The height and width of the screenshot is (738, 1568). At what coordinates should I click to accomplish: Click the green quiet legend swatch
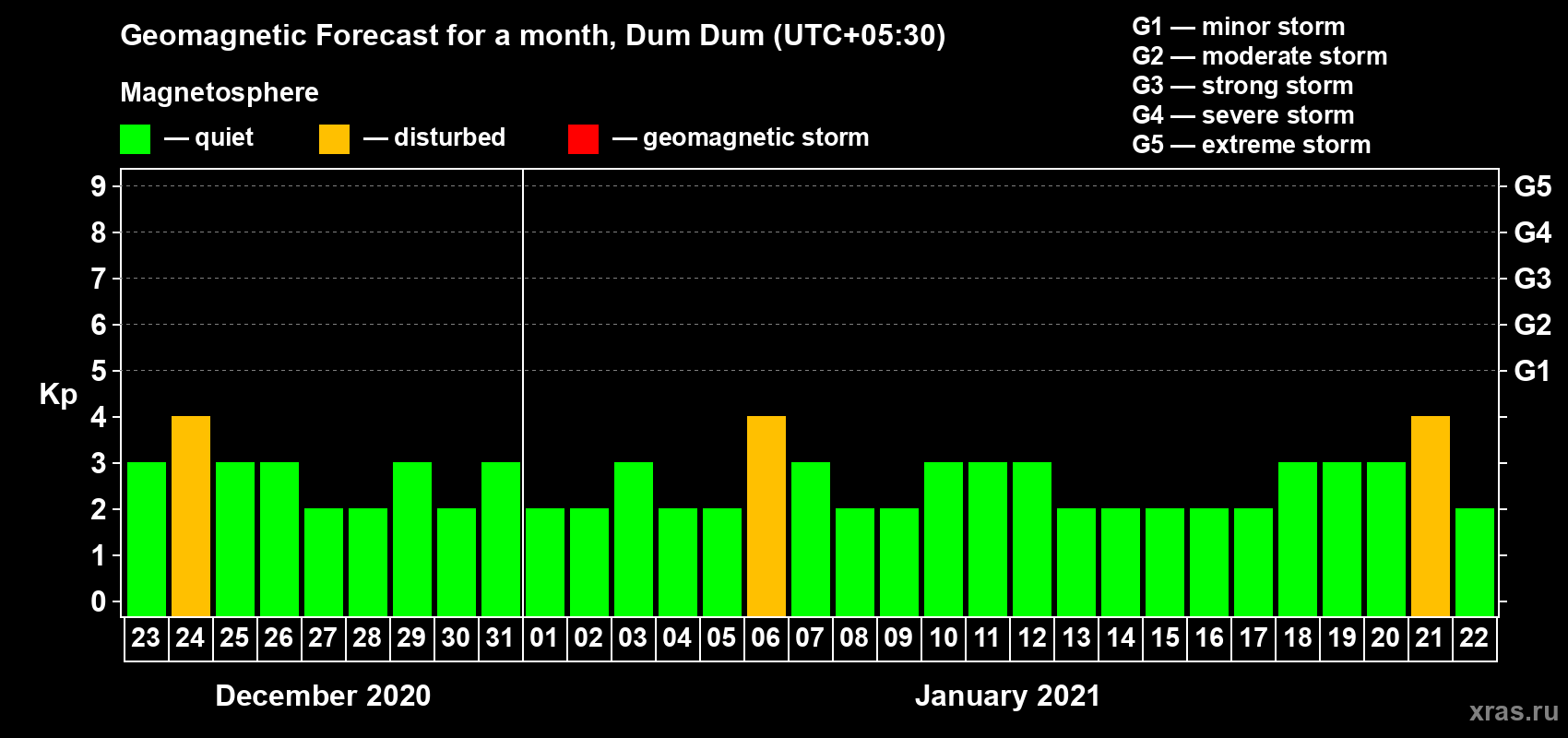point(135,139)
